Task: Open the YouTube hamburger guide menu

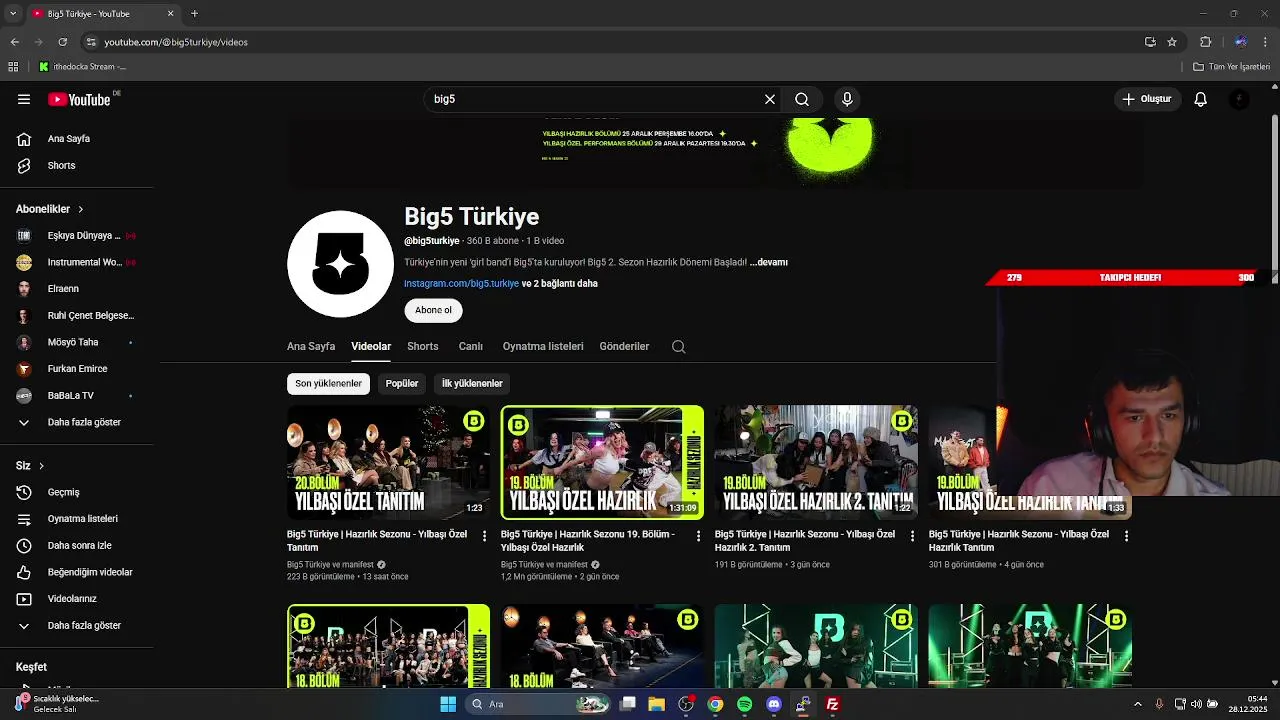Action: [24, 99]
